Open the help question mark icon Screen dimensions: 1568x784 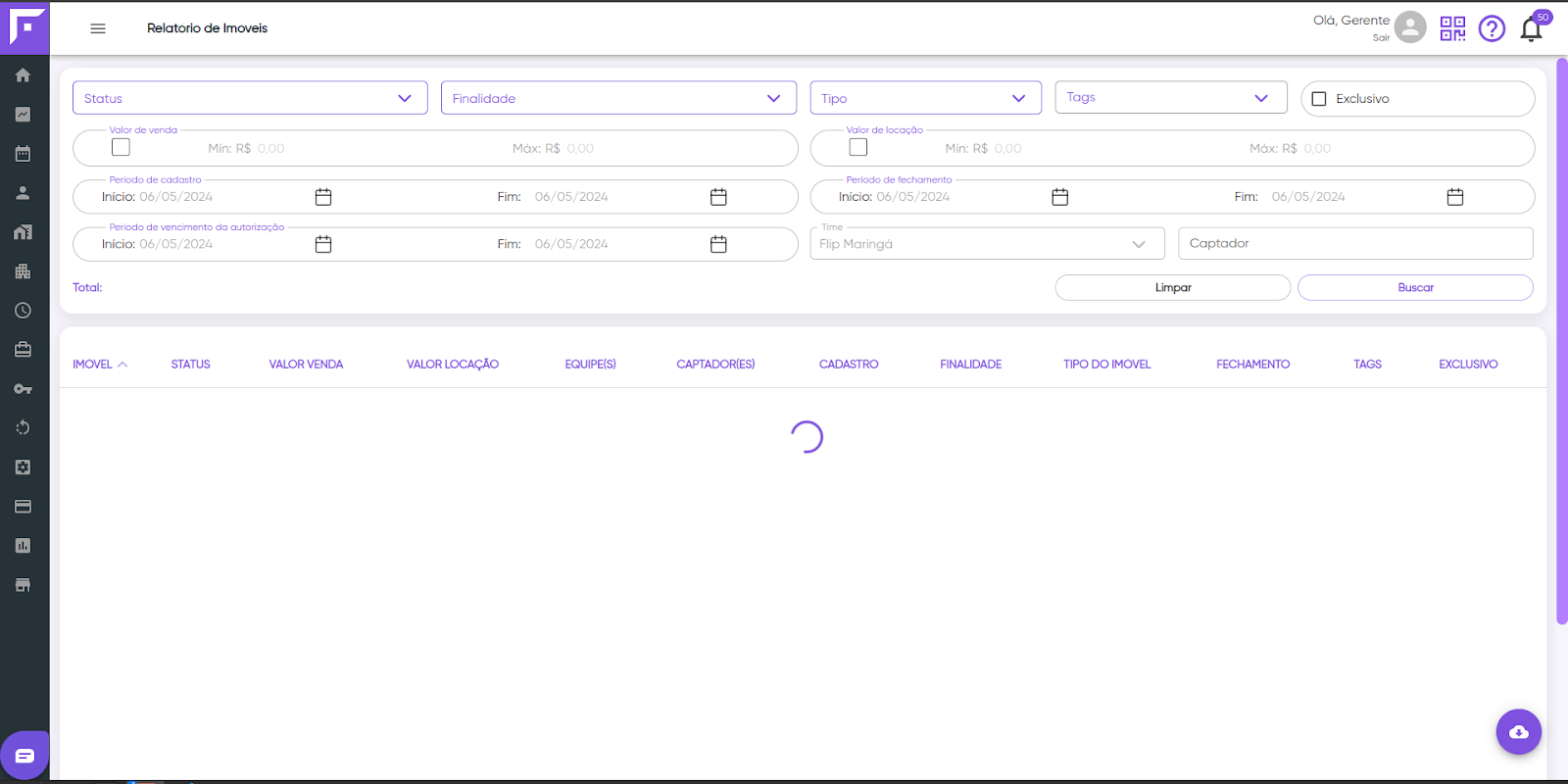click(x=1492, y=28)
